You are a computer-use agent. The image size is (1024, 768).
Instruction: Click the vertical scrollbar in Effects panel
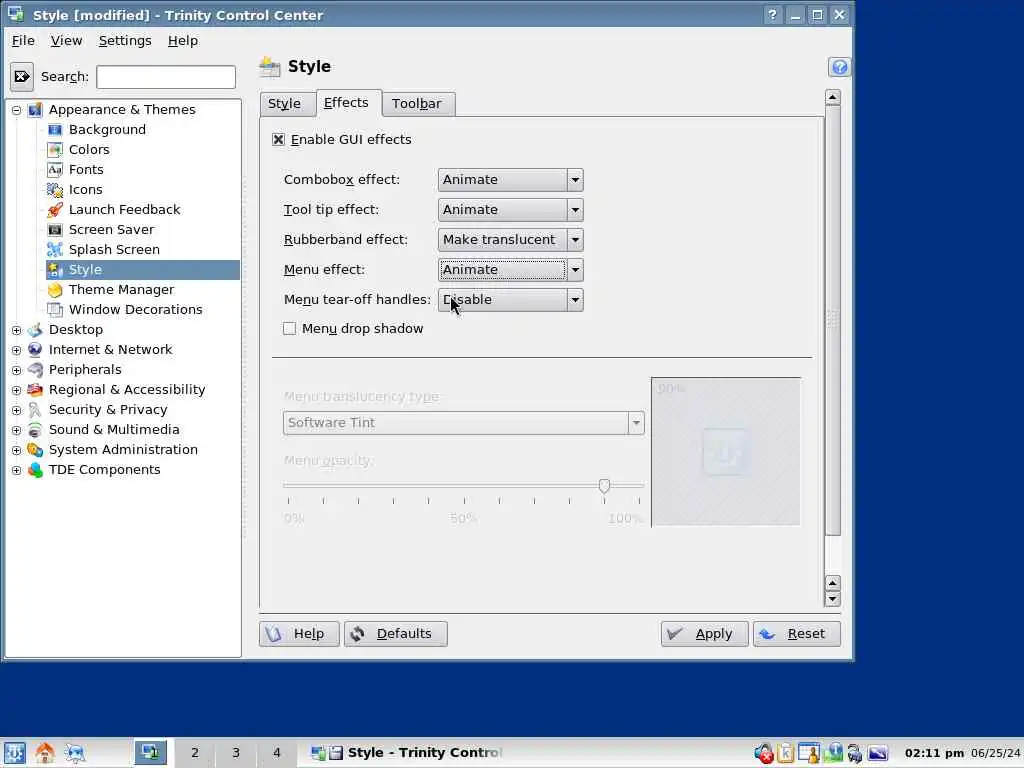(x=833, y=320)
